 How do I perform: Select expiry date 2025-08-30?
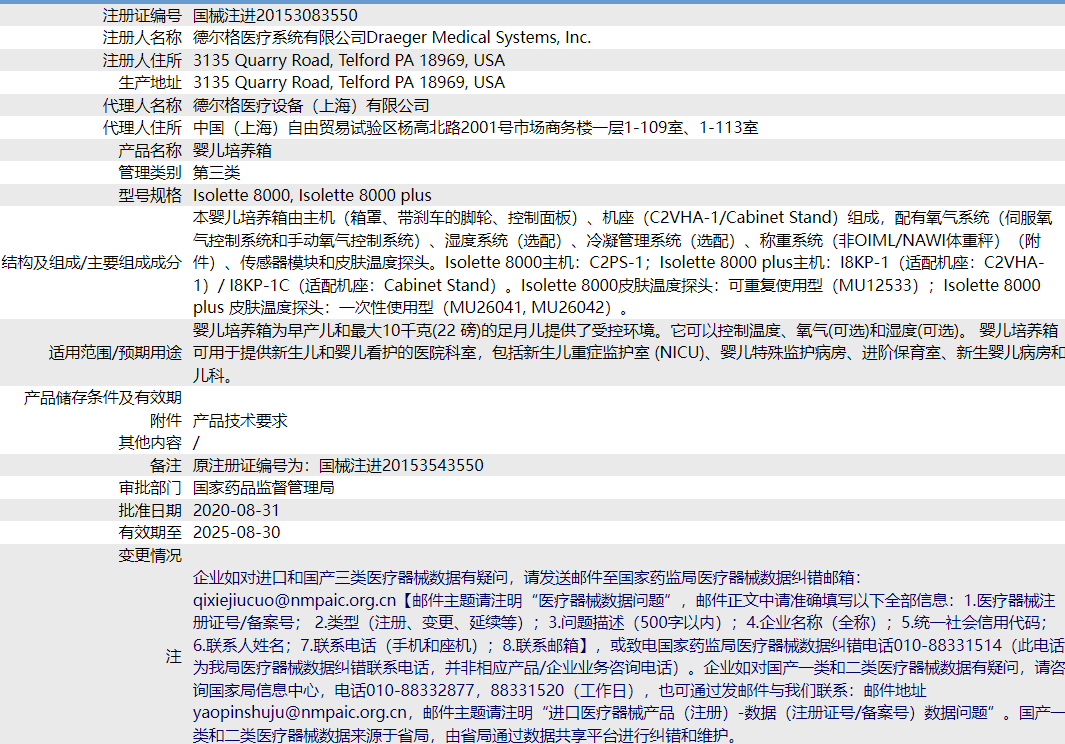click(236, 533)
